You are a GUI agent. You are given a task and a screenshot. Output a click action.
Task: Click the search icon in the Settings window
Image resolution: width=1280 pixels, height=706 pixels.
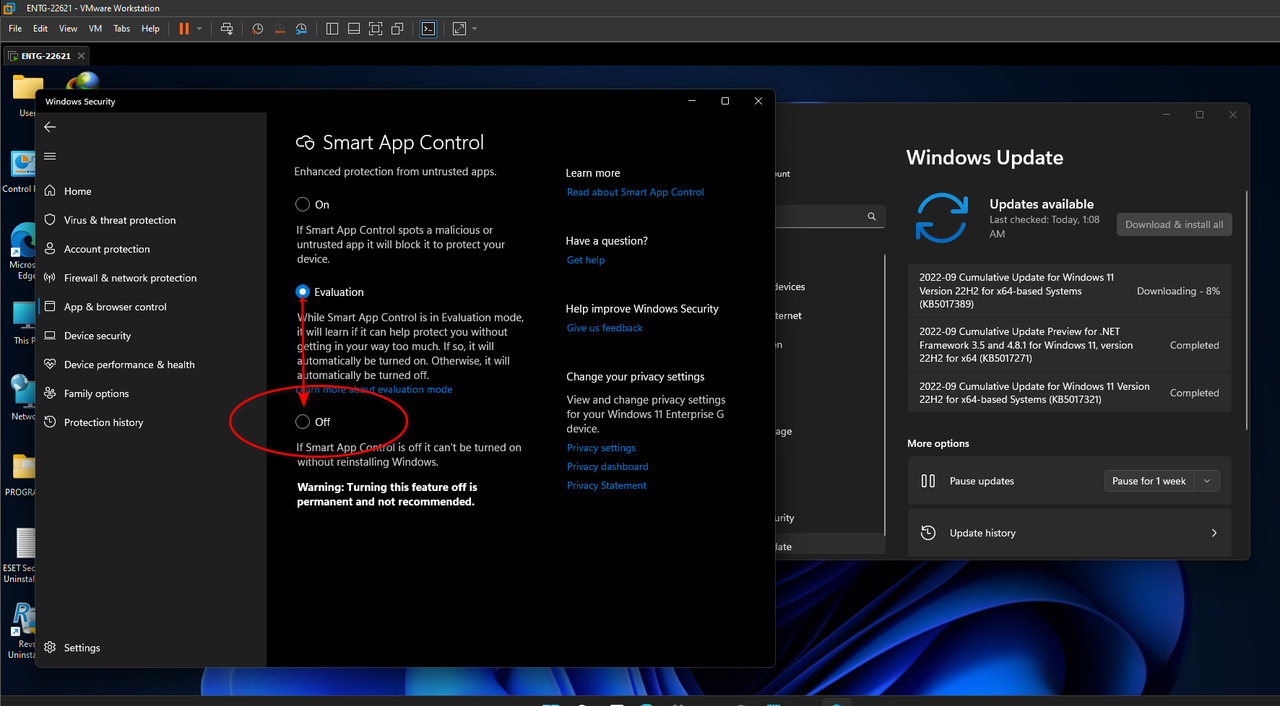[x=871, y=216]
